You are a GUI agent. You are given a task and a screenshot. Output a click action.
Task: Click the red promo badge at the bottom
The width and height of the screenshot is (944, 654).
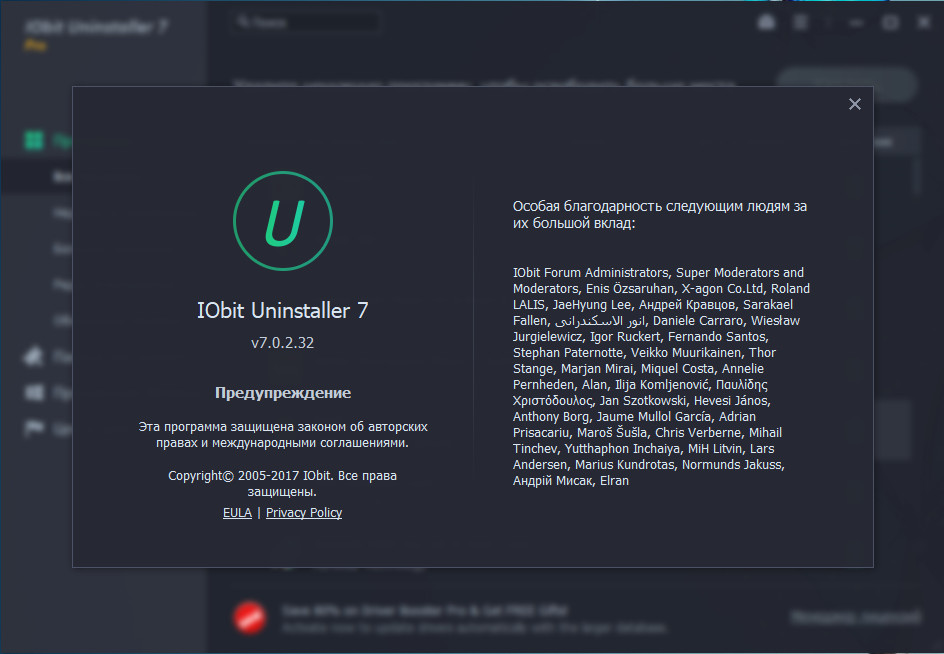click(249, 617)
